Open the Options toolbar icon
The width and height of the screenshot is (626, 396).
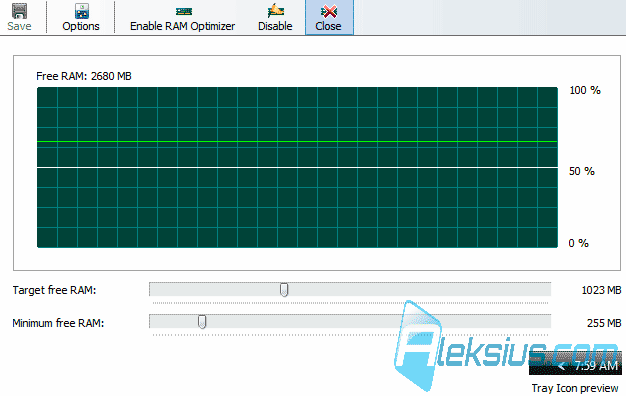tap(82, 11)
